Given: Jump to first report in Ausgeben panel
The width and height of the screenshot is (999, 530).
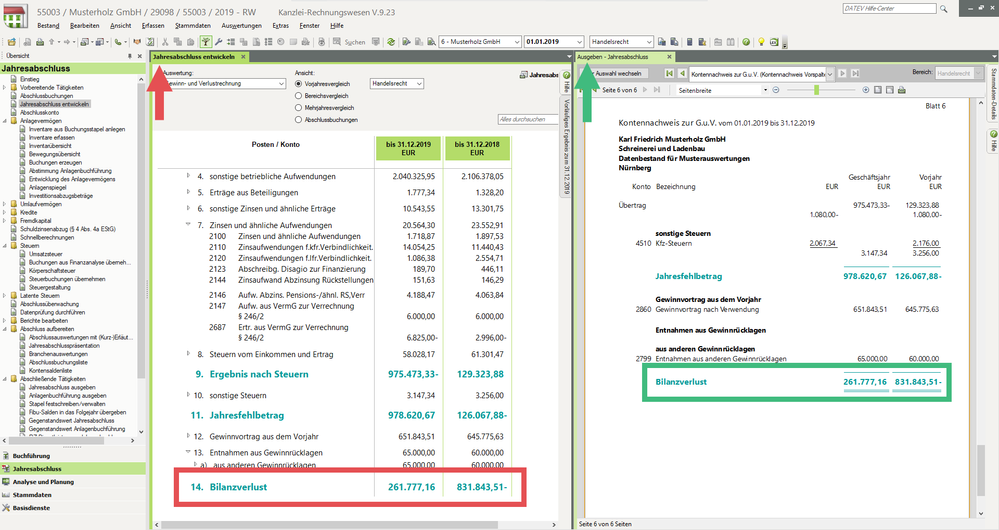Looking at the screenshot, I should click(x=669, y=73).
